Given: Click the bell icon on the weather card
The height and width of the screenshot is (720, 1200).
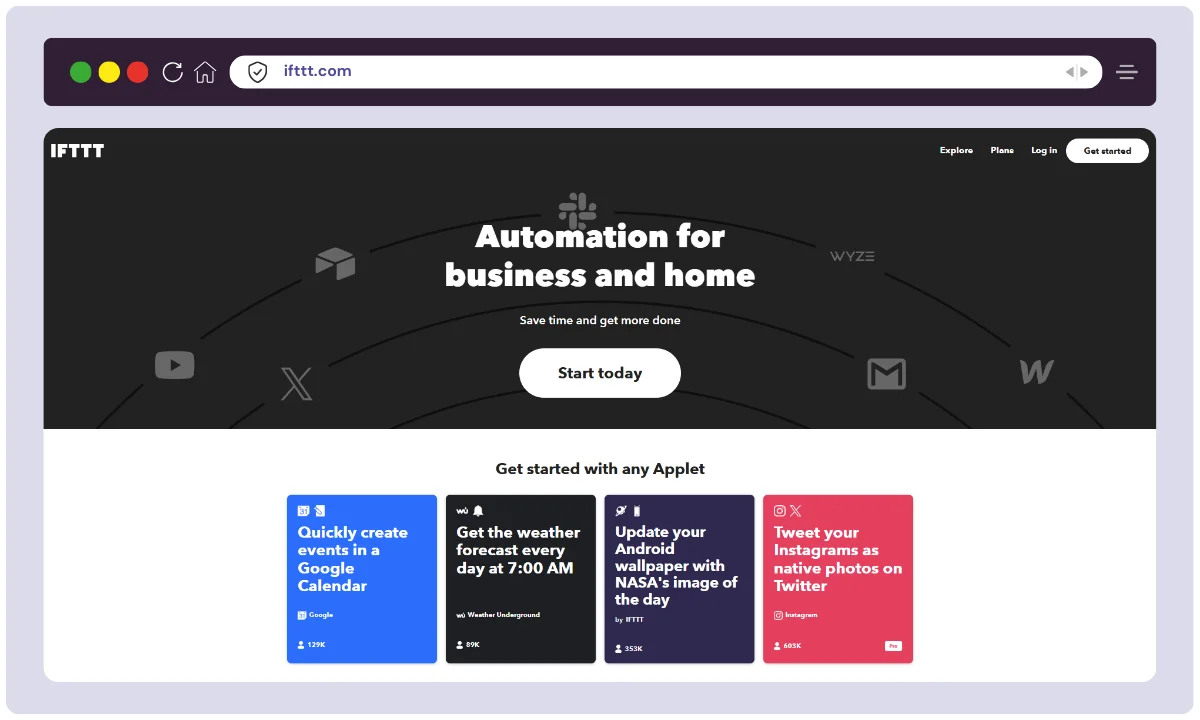Looking at the screenshot, I should coord(478,511).
